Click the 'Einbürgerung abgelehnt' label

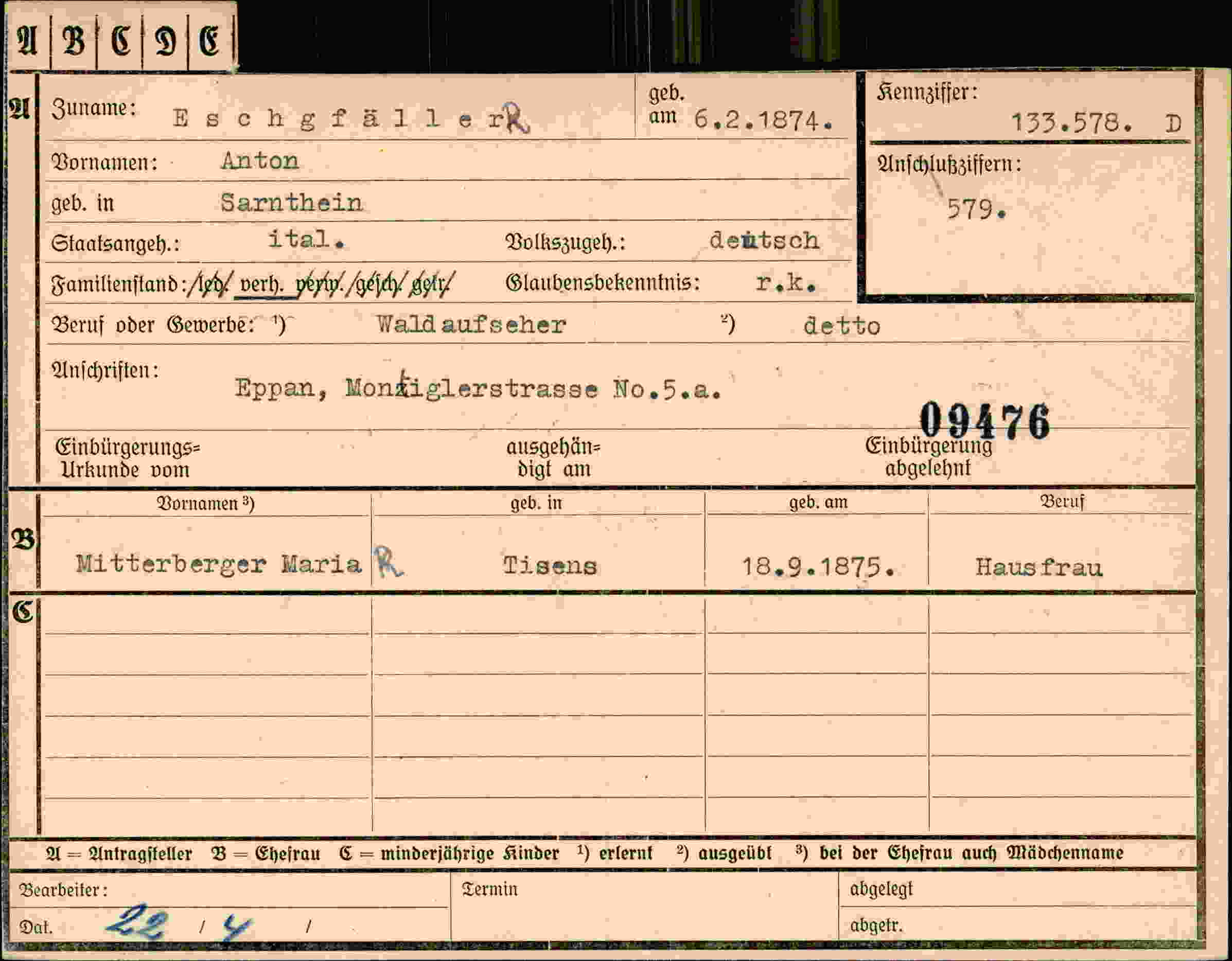click(928, 456)
